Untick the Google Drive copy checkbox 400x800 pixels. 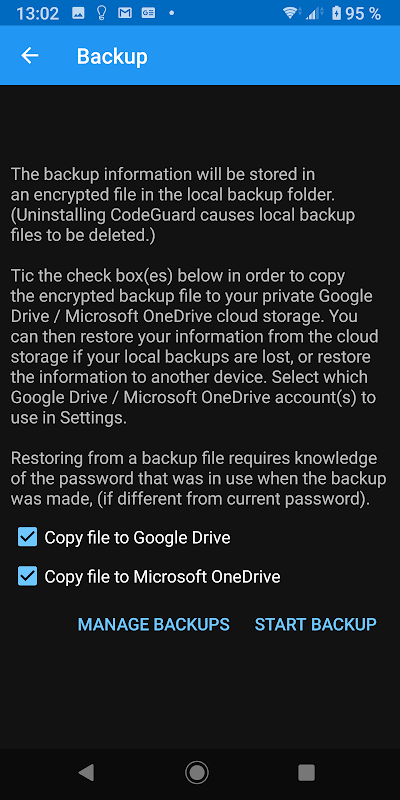(28, 537)
